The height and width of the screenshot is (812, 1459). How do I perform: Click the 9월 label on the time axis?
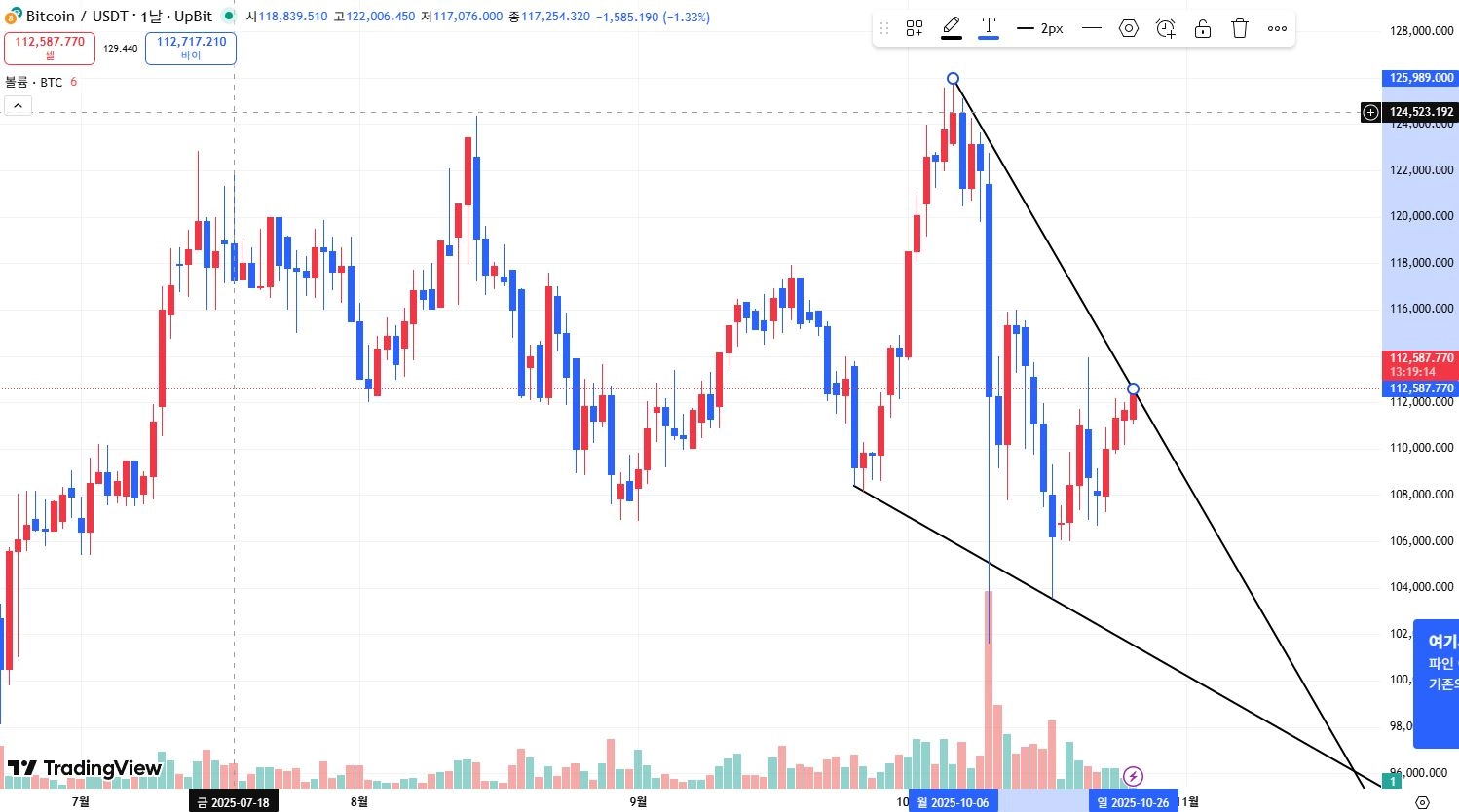pyautogui.click(x=638, y=802)
